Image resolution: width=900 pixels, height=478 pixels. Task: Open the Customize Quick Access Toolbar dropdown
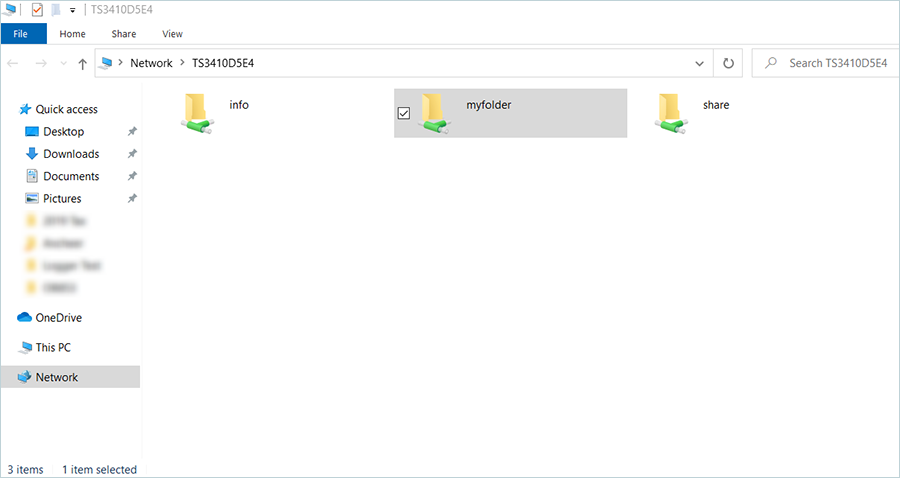(x=72, y=10)
